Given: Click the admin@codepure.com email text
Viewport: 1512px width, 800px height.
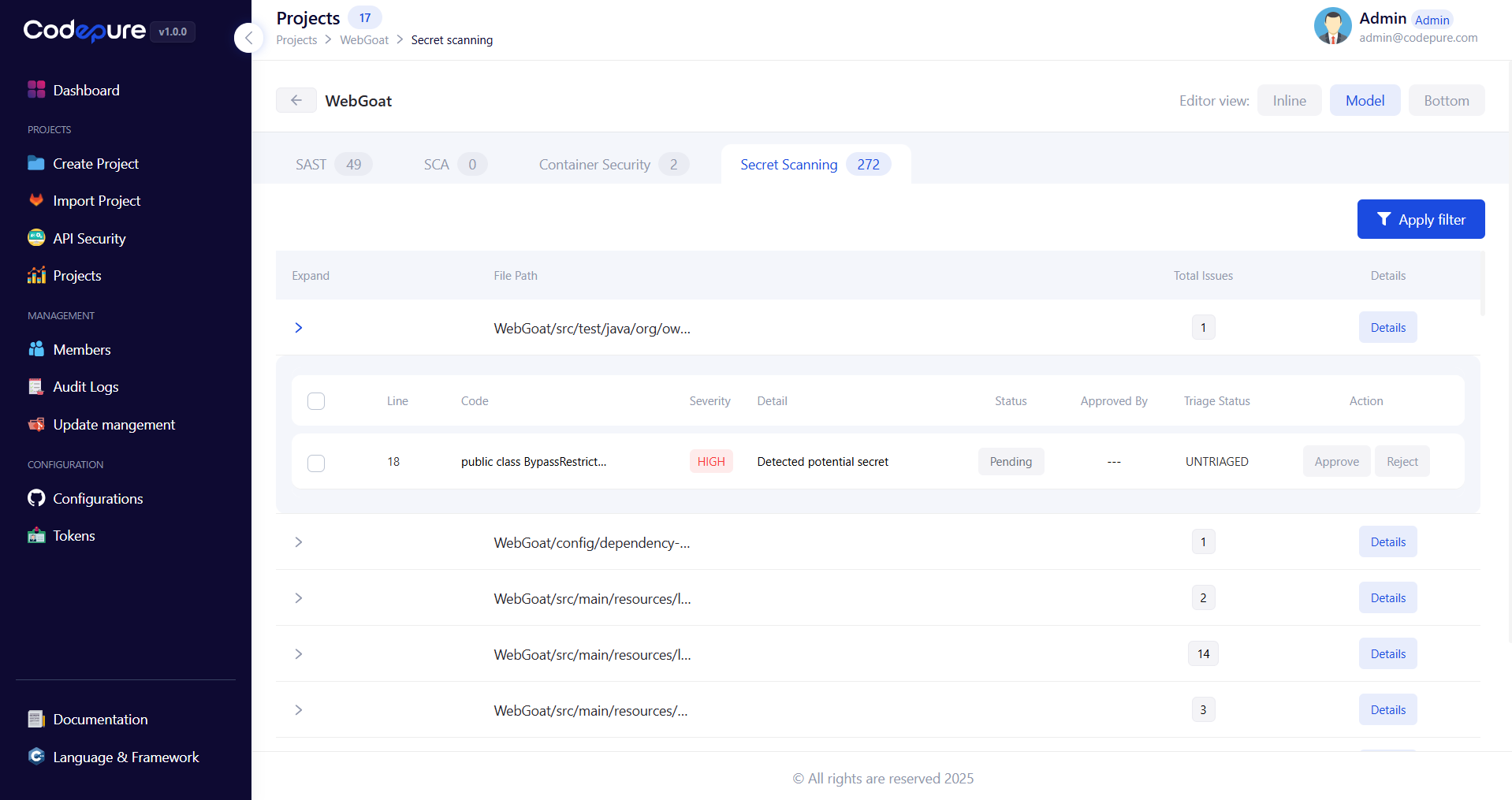Looking at the screenshot, I should pyautogui.click(x=1418, y=38).
